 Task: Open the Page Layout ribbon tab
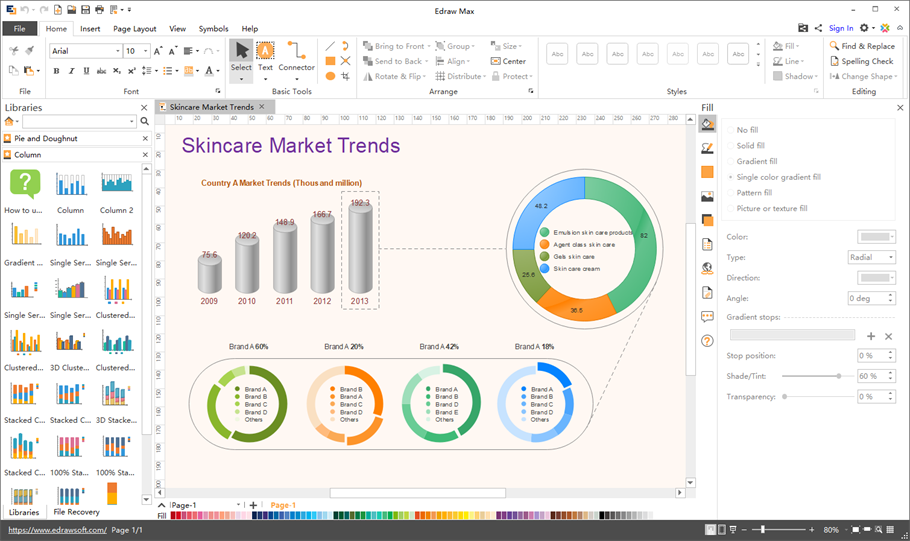(134, 29)
